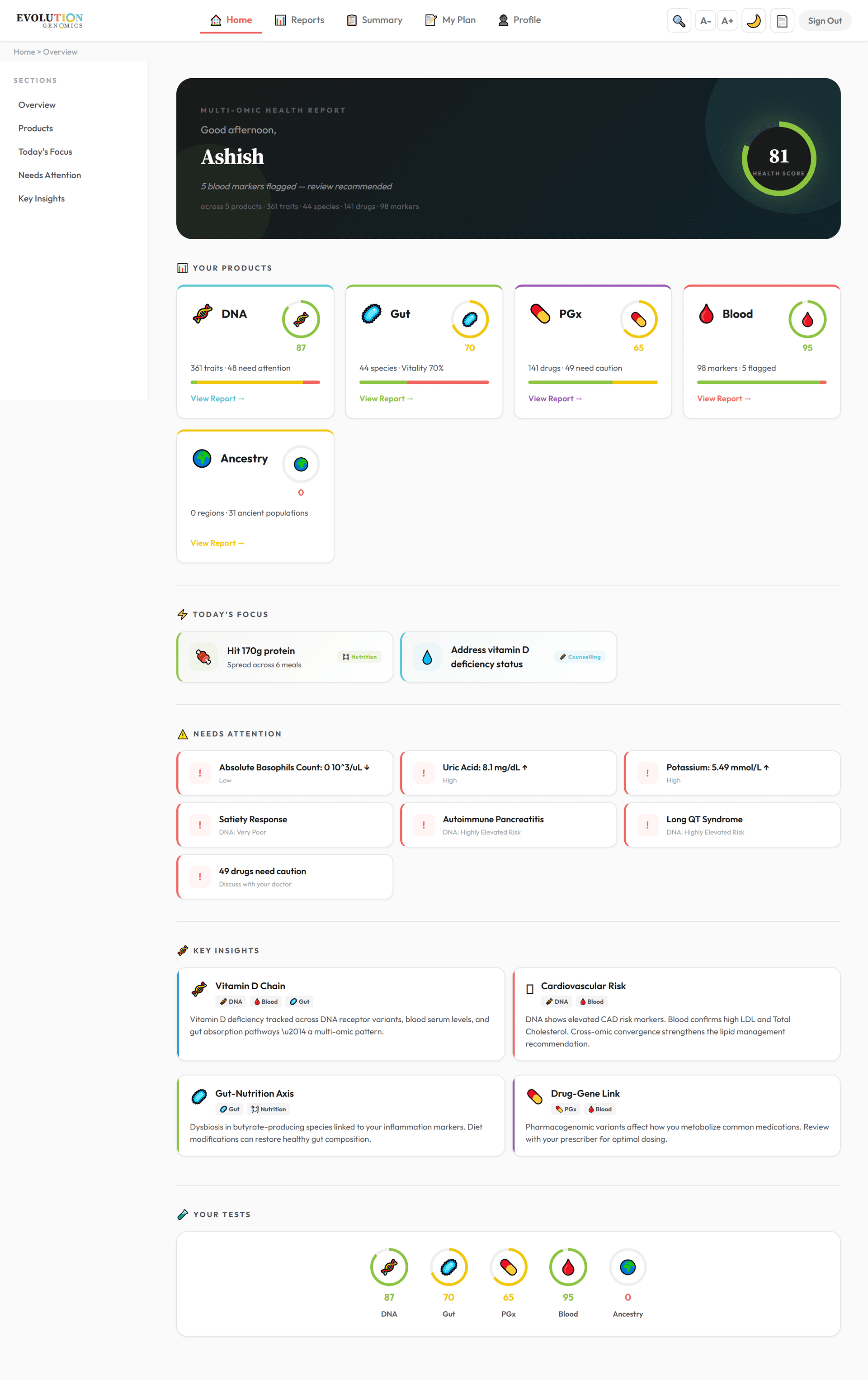Select Key Insights in the sidebar
This screenshot has width=868, height=1380.
[41, 198]
